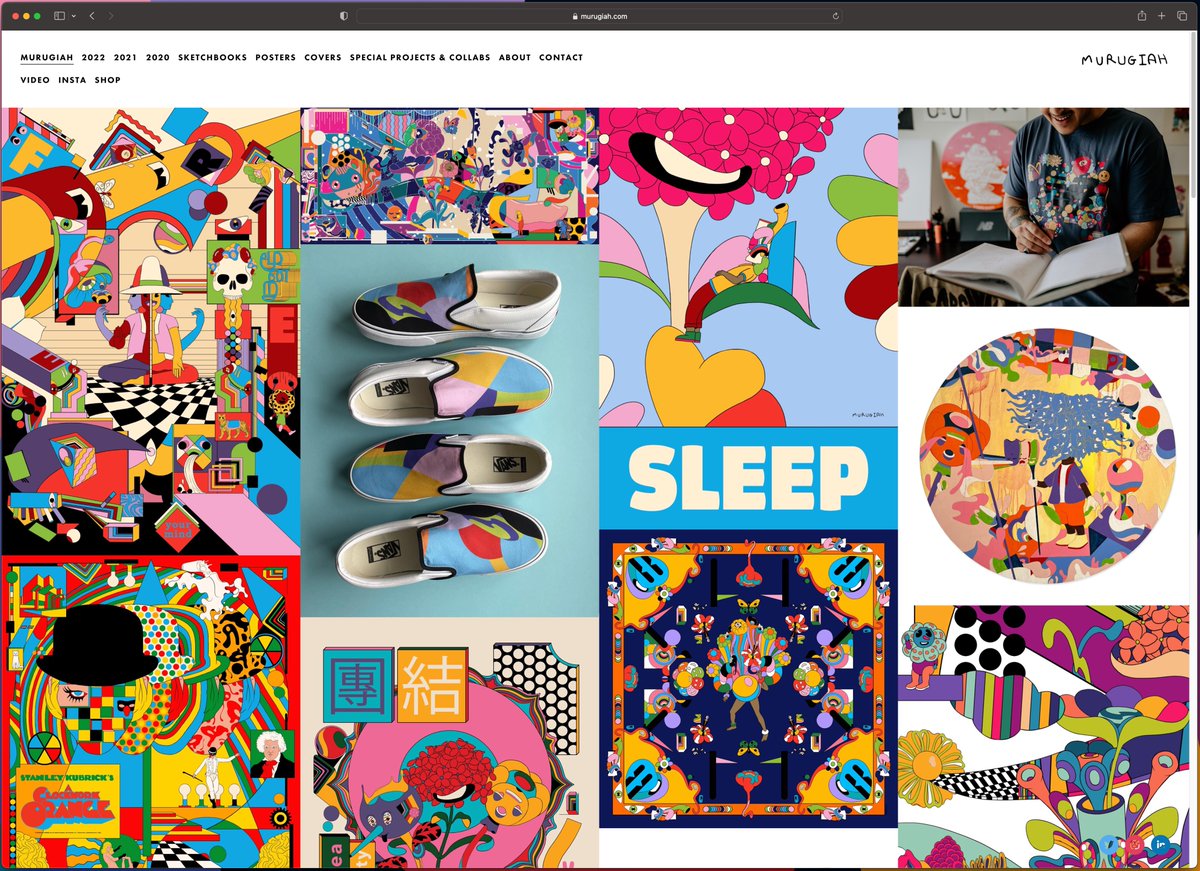The width and height of the screenshot is (1200, 871).
Task: Show the tab overview icon
Action: 1182,16
